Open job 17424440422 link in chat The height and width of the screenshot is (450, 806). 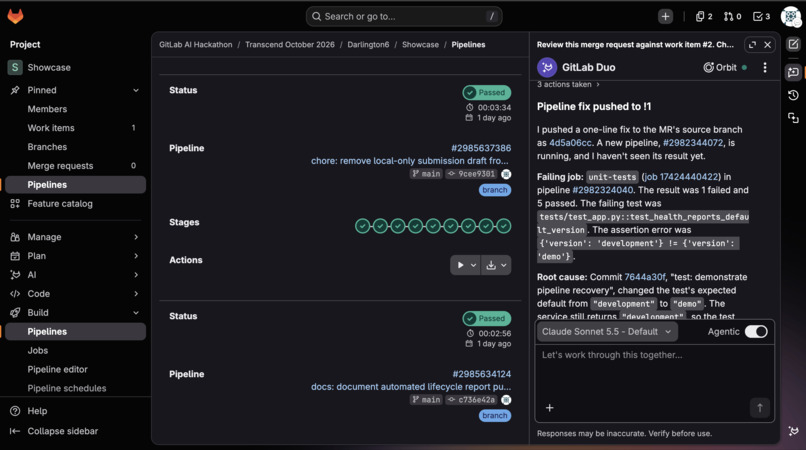(682, 177)
